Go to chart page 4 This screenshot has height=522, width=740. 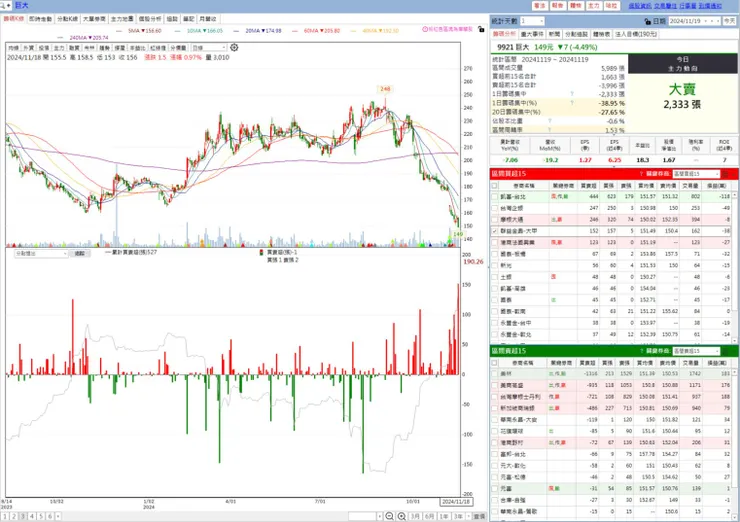32,516
